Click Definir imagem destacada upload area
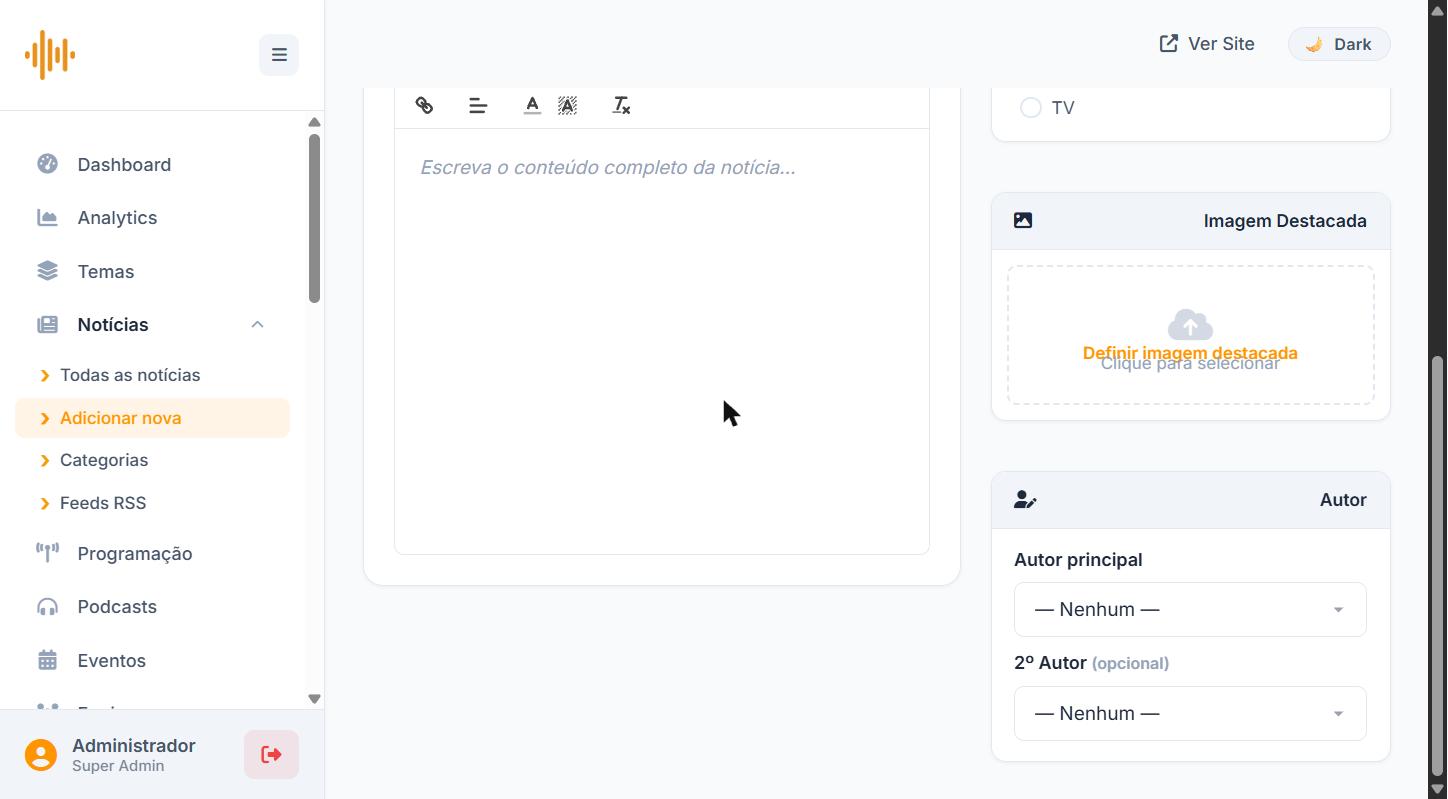Viewport: 1448px width, 799px height. [x=1190, y=335]
